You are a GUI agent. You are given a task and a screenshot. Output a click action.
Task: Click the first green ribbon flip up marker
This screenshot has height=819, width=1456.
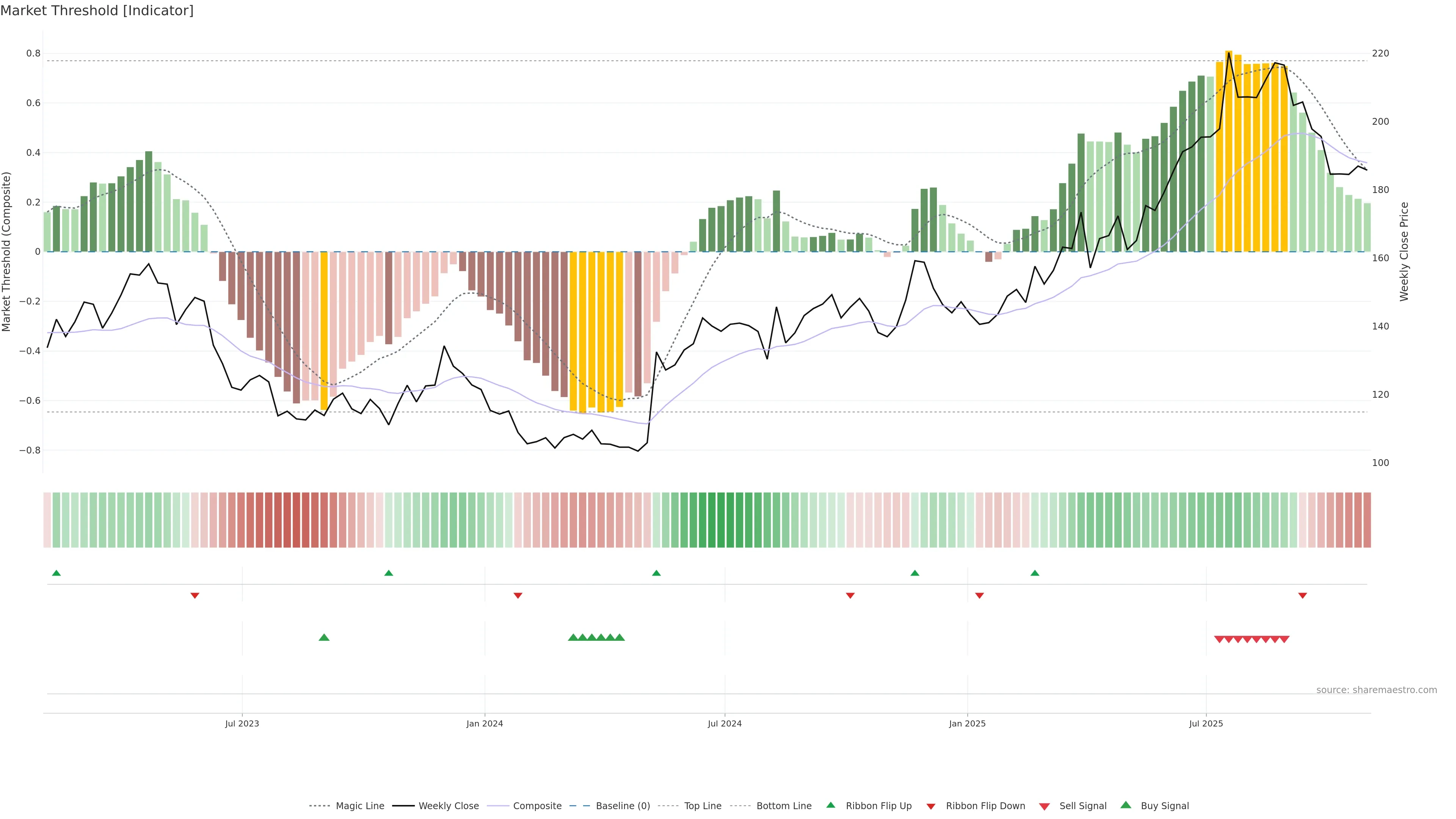click(56, 573)
